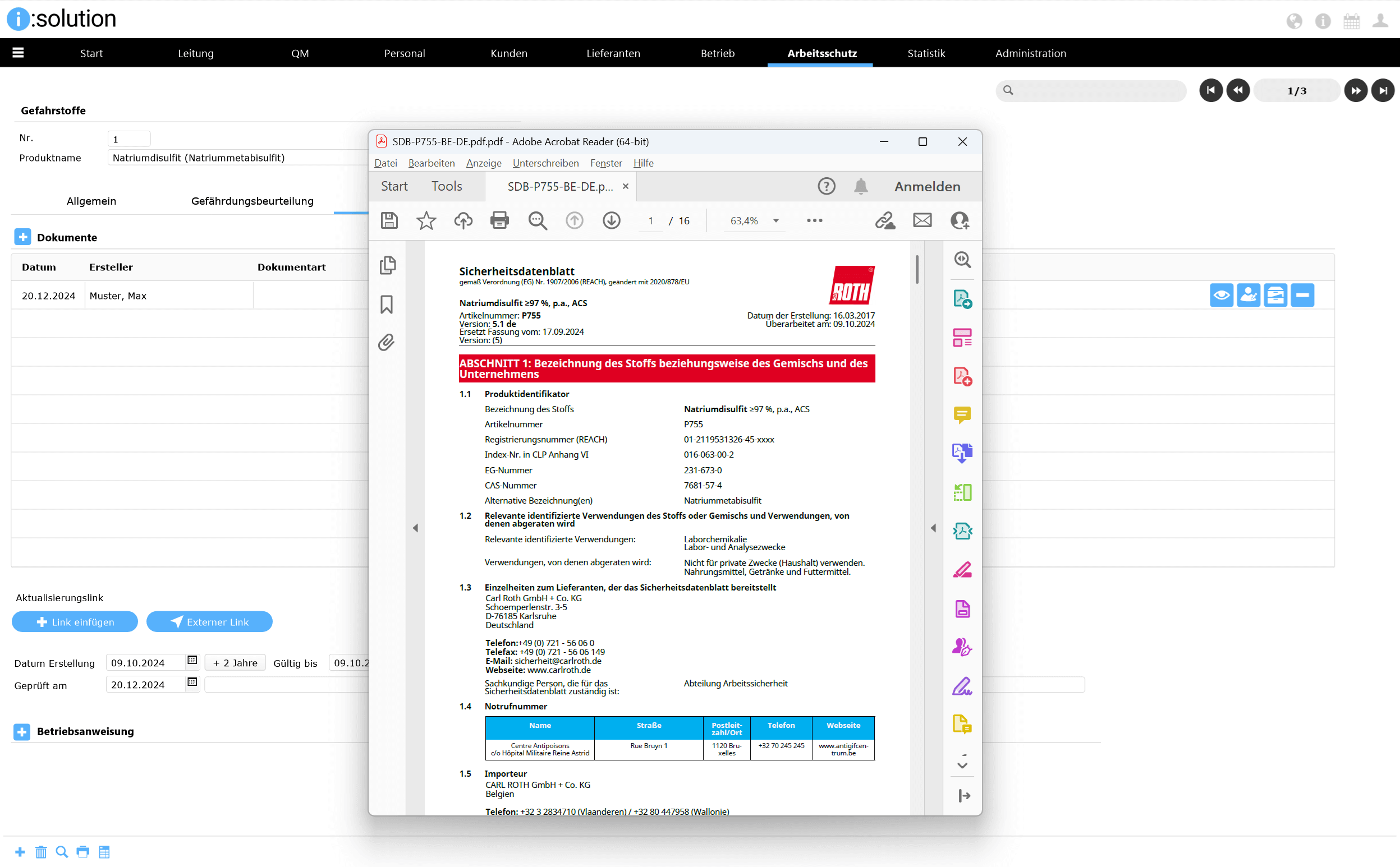The image size is (1400, 867).
Task: Click the Link einfügen button
Action: coord(75,621)
